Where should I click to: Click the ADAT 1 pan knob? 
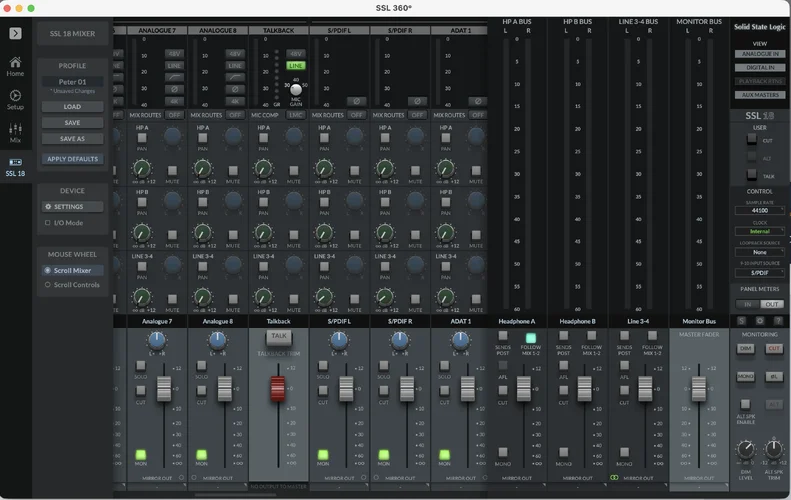pos(460,341)
